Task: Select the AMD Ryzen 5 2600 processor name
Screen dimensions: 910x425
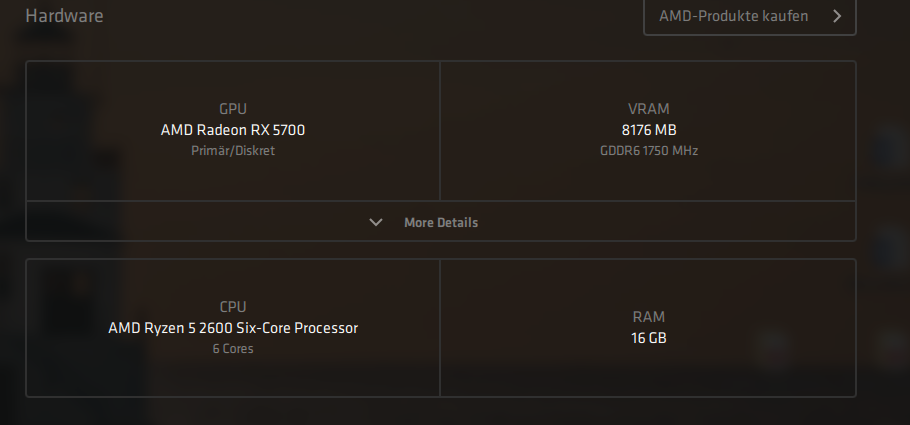Action: click(233, 328)
